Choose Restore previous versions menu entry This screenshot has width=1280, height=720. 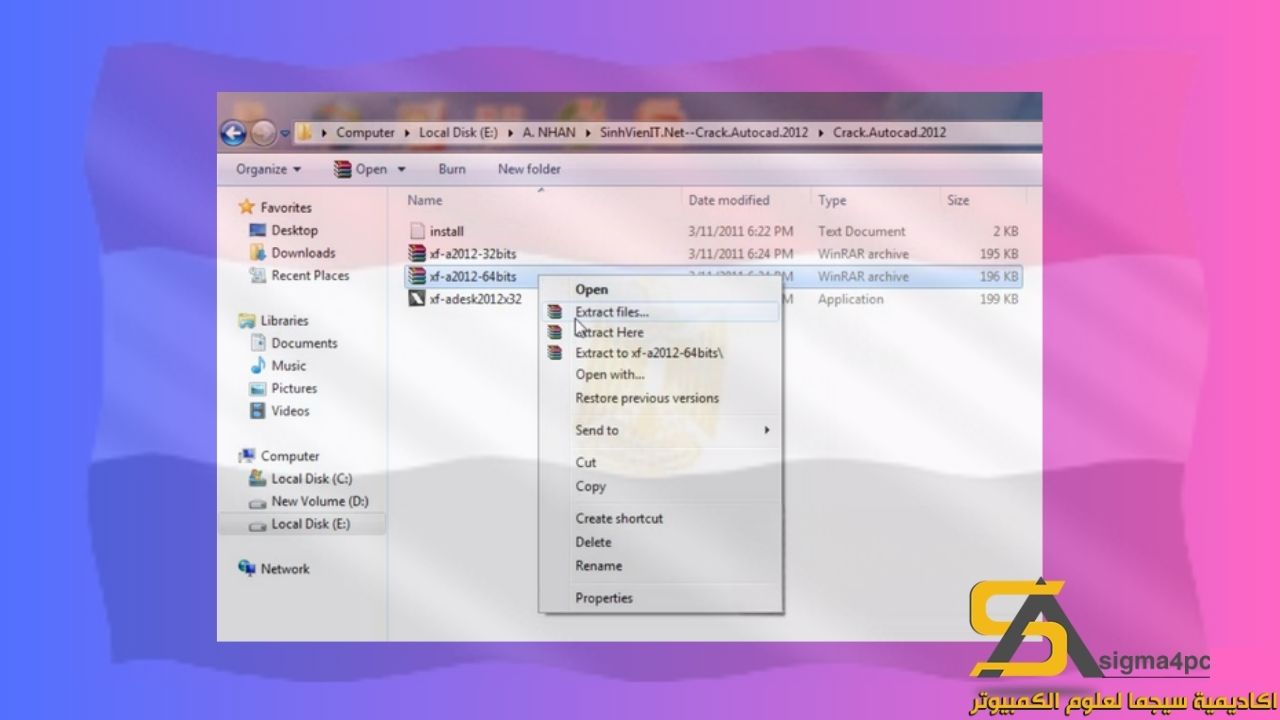pyautogui.click(x=647, y=398)
